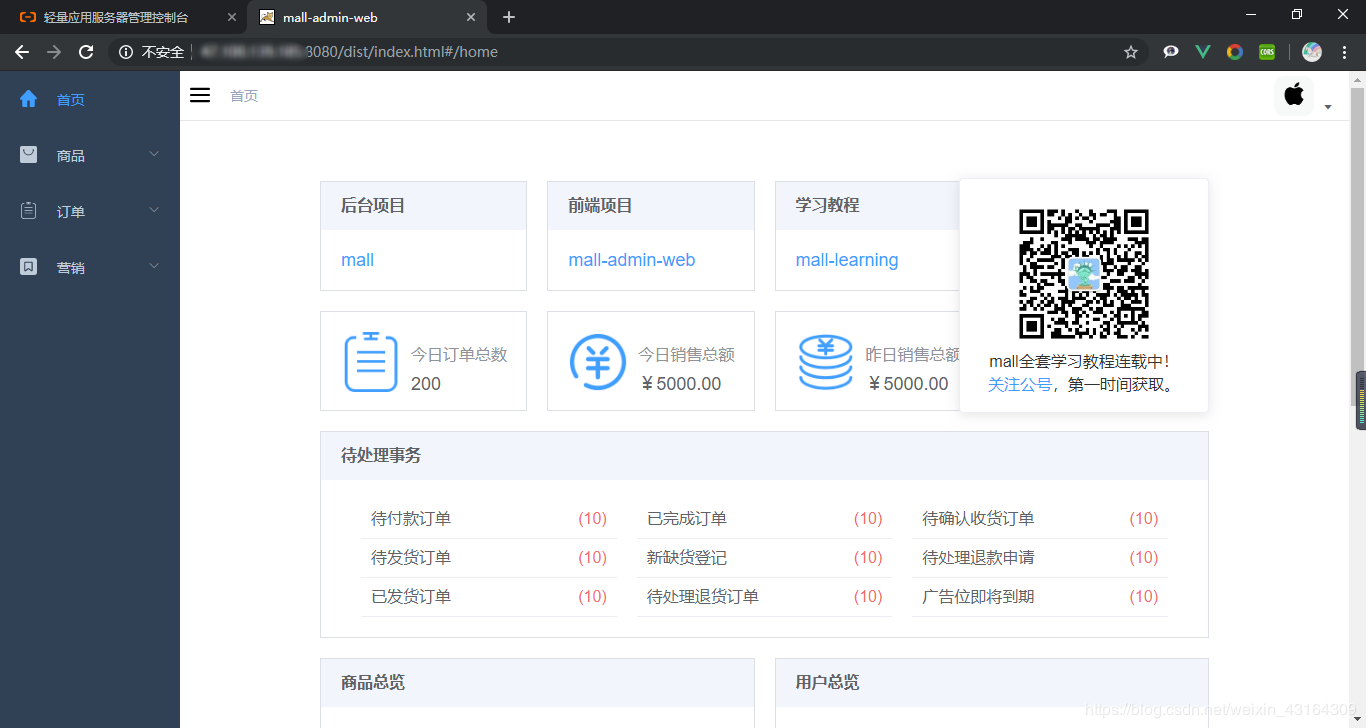This screenshot has width=1366, height=728.
Task: Click the 前端项目 card header
Action: (x=651, y=206)
